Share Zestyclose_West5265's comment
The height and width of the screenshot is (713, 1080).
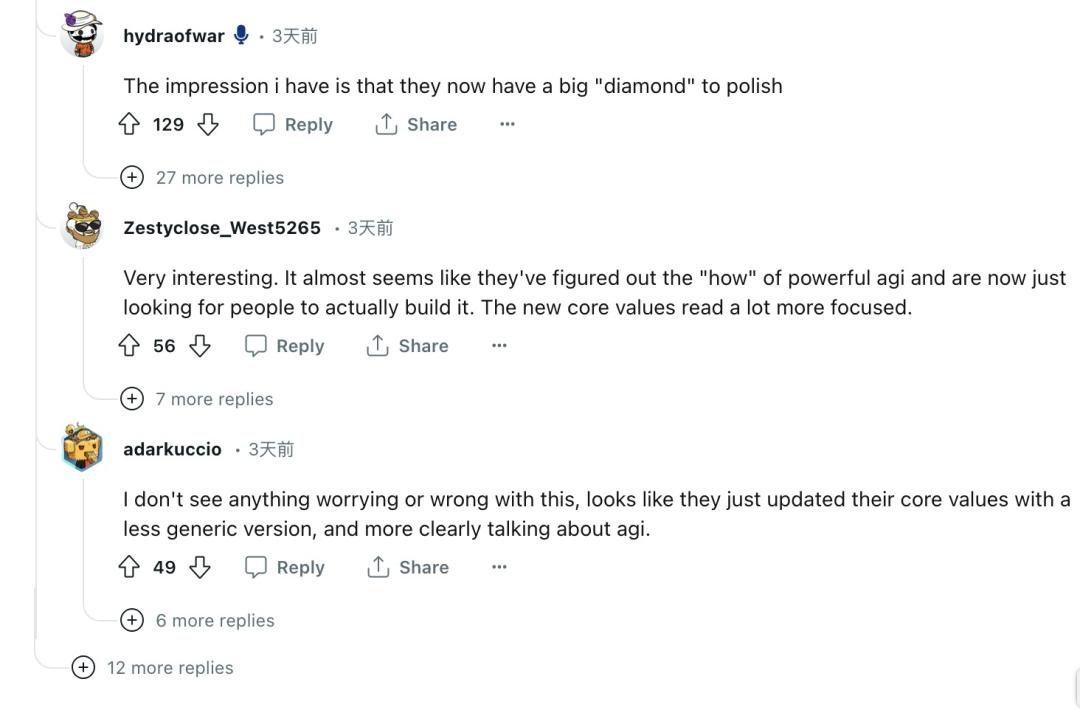[408, 346]
